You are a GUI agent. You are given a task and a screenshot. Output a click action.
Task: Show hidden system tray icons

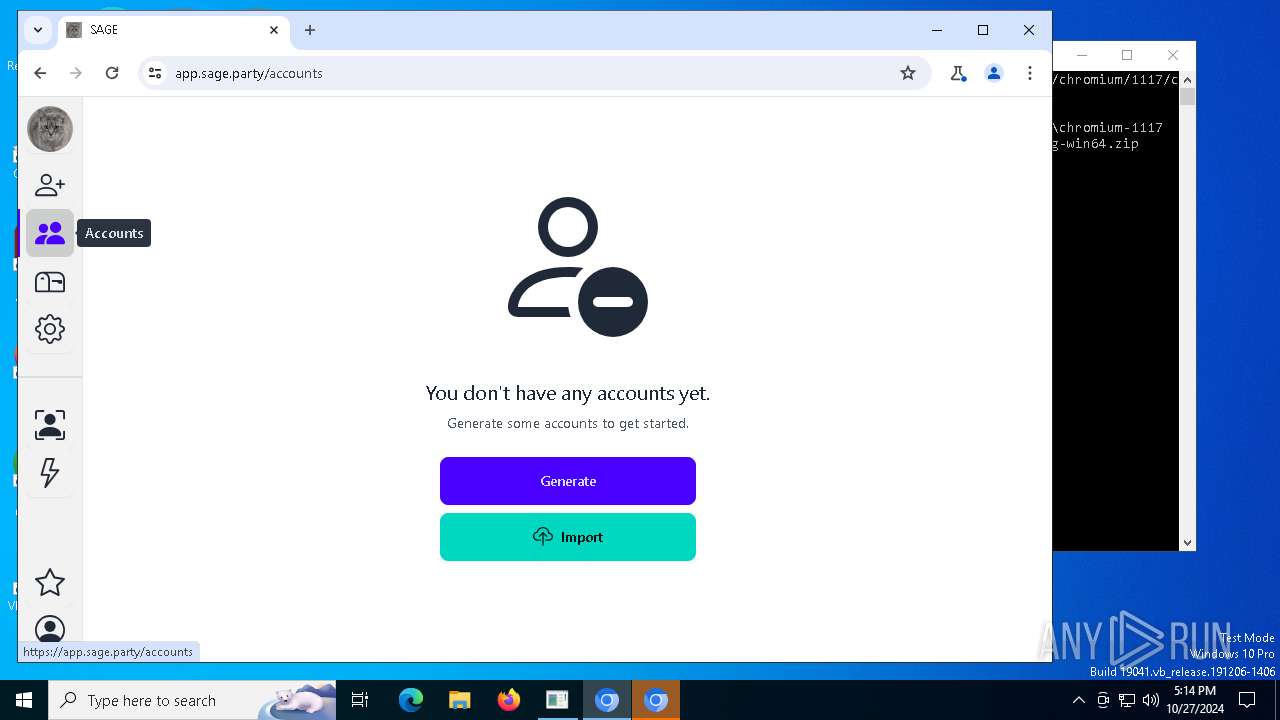[x=1078, y=700]
